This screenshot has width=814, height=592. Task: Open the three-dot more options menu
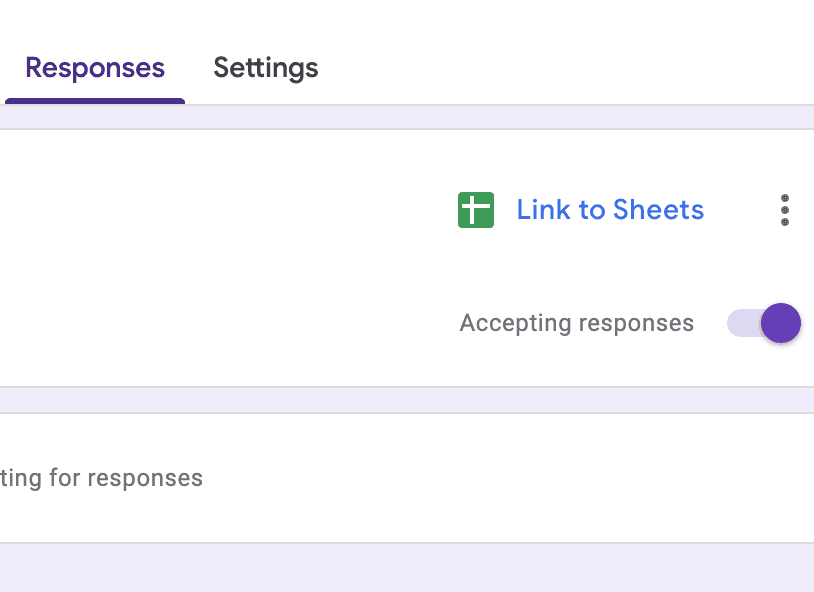(784, 210)
